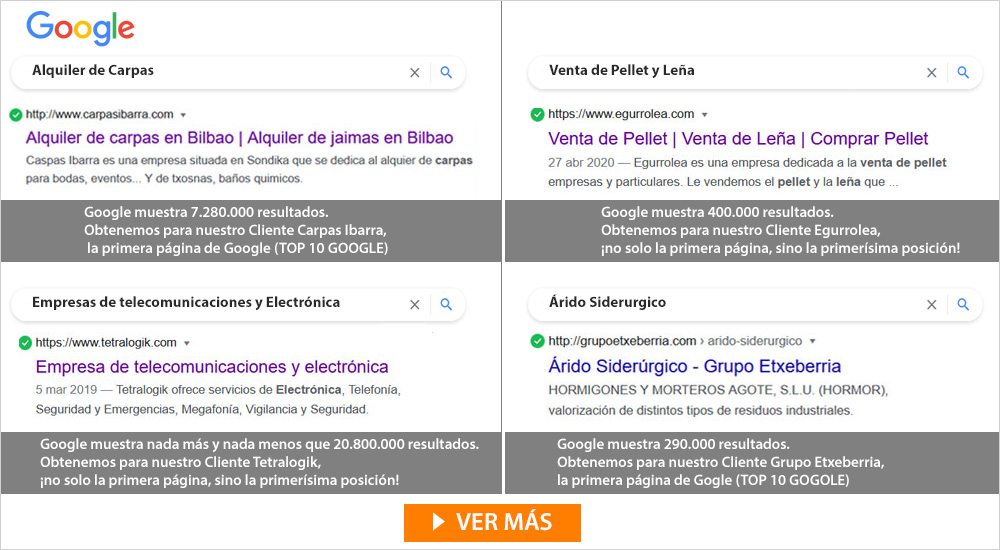The height and width of the screenshot is (550, 1000).
Task: Clear the Alquiler de Carpas search
Action: [x=415, y=73]
